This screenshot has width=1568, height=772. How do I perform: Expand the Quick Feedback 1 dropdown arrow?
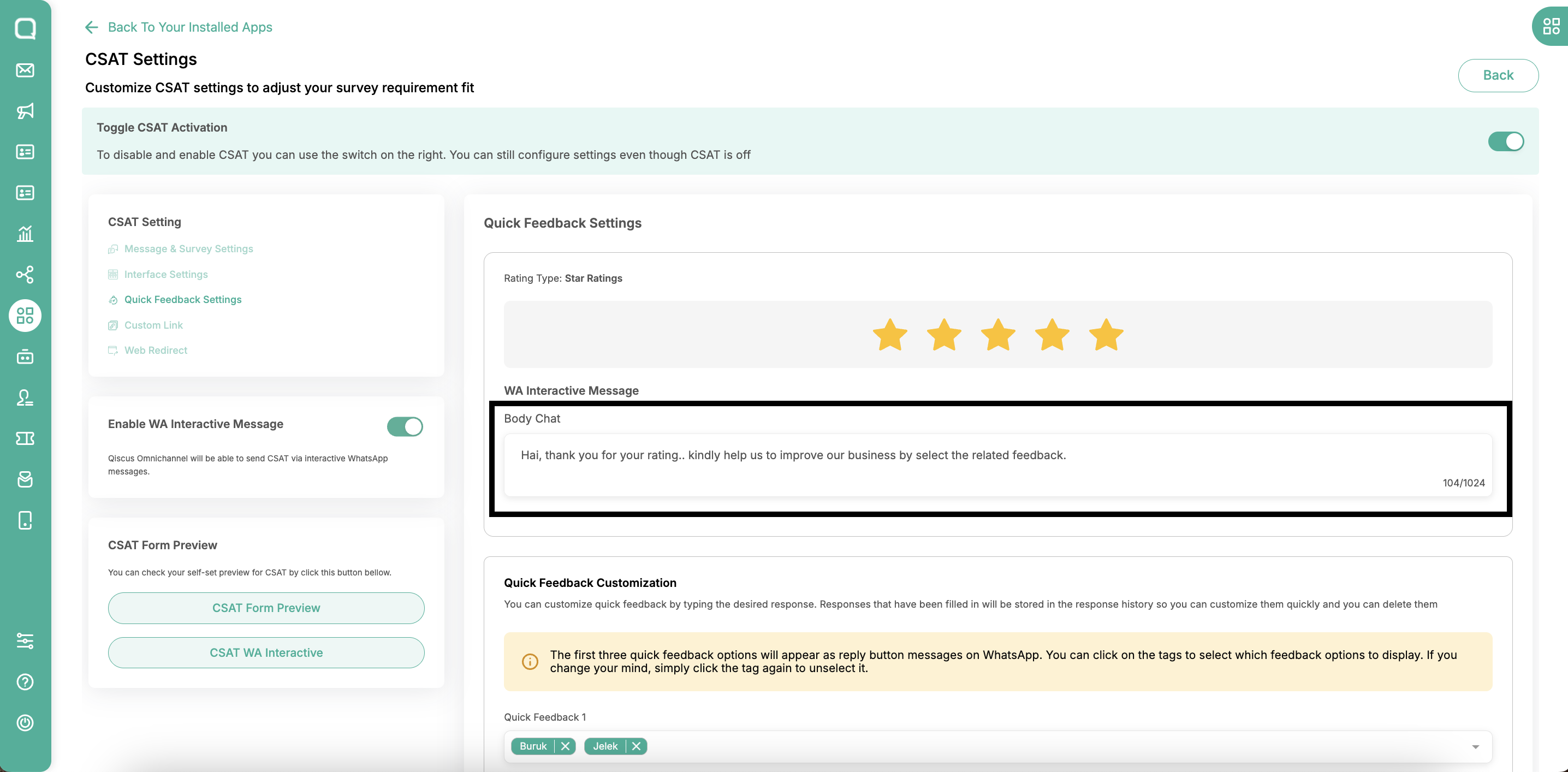click(x=1475, y=747)
